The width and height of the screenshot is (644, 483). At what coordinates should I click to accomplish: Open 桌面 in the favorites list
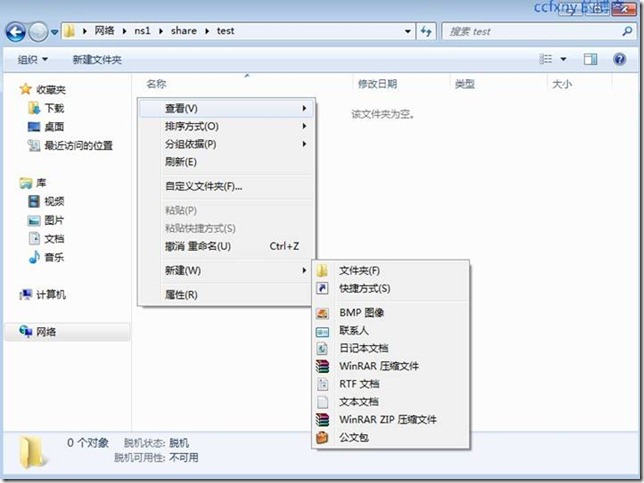pyautogui.click(x=46, y=126)
